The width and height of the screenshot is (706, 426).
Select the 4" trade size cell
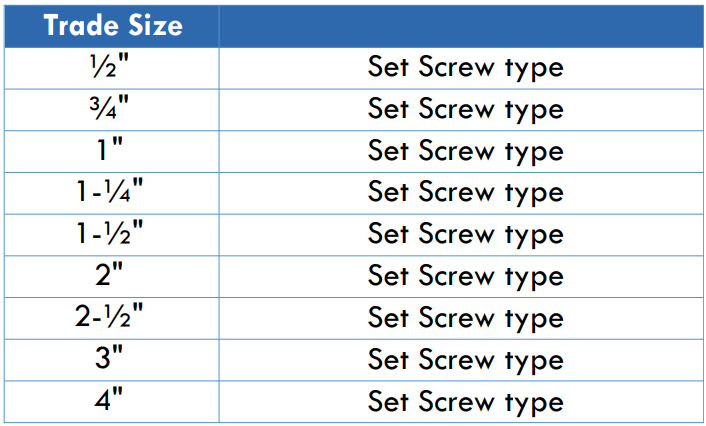tap(112, 402)
